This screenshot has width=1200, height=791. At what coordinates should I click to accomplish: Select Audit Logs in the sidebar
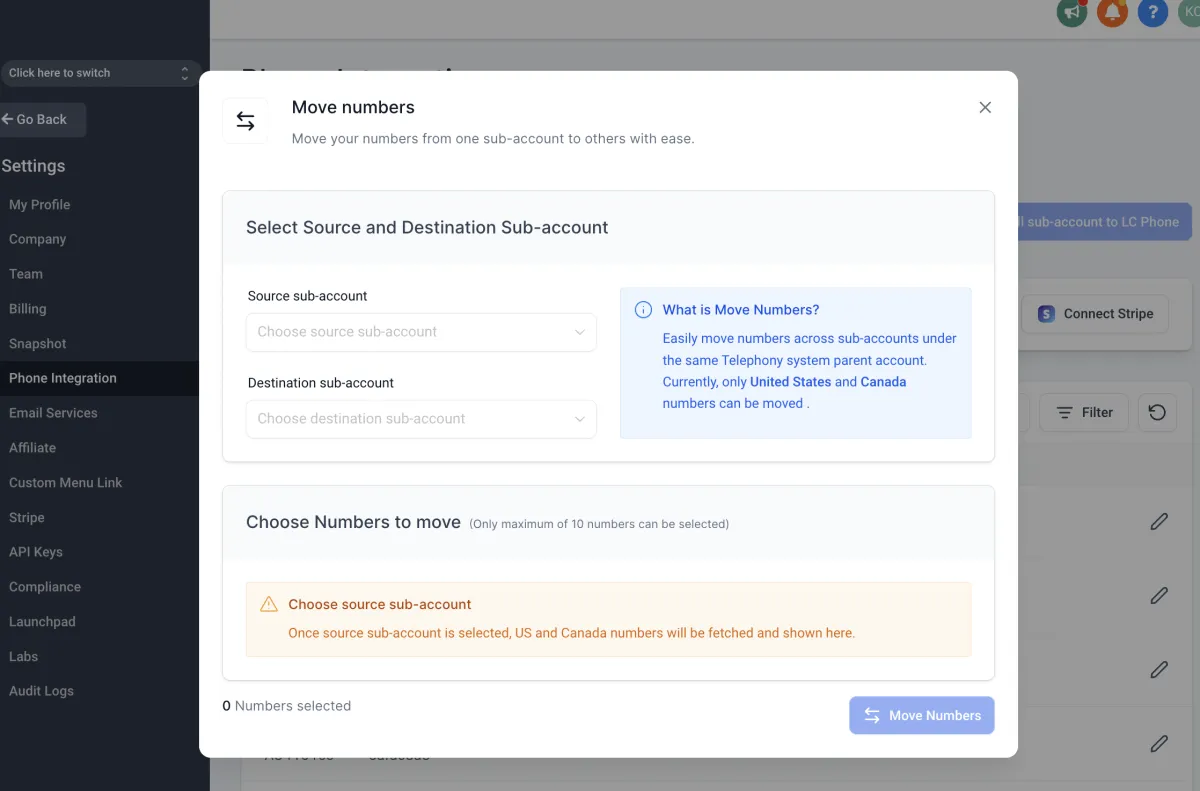pos(41,691)
